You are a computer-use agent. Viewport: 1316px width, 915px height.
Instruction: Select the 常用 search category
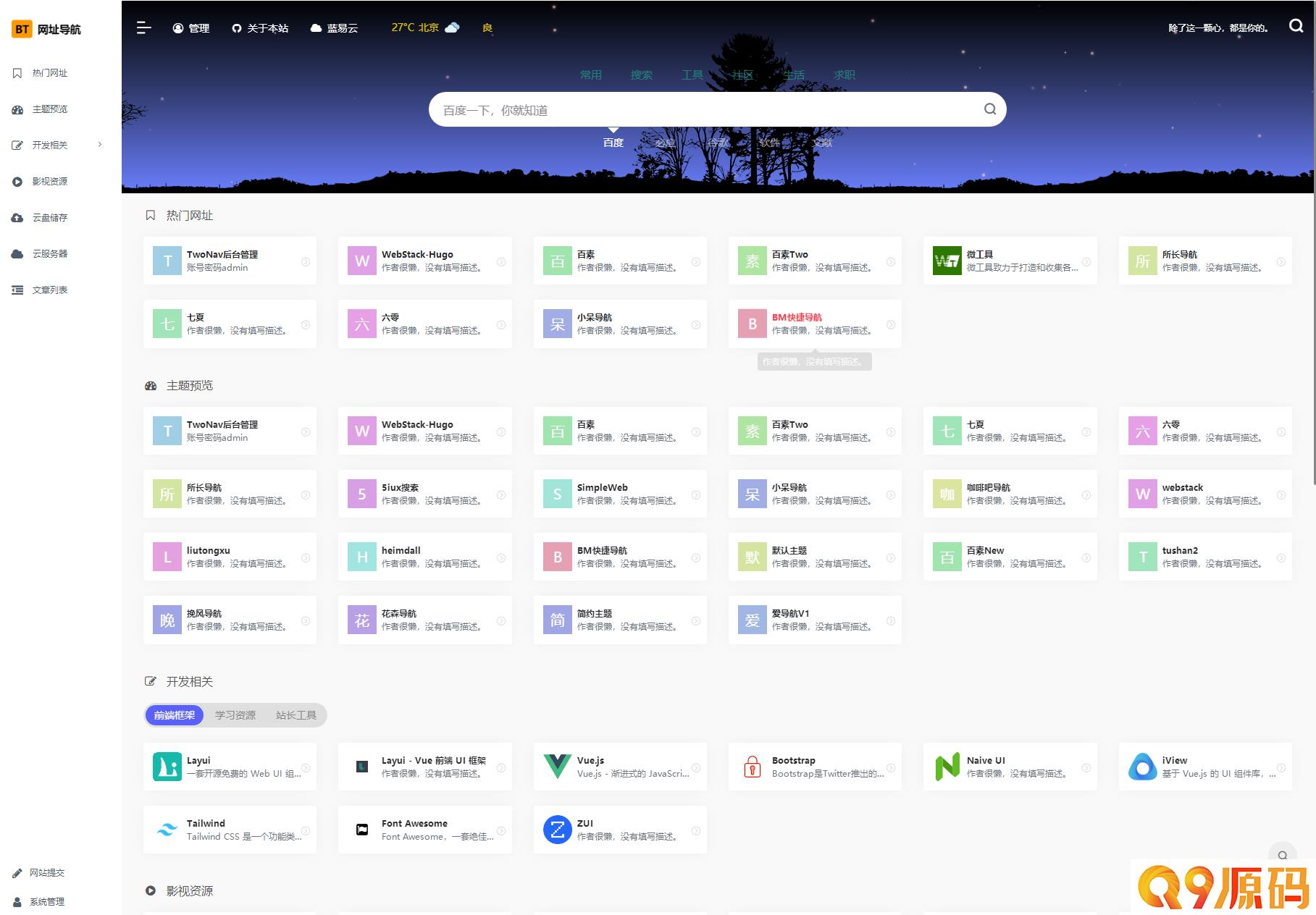(591, 75)
